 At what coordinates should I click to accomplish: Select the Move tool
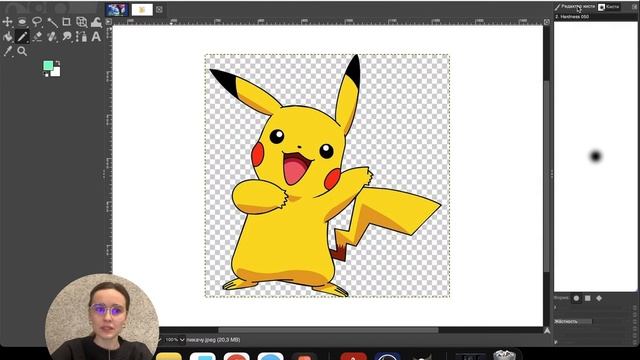tap(7, 22)
